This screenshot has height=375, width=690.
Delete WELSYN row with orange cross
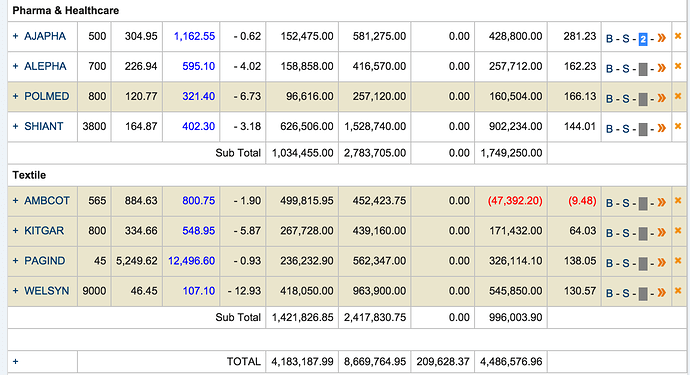678,291
